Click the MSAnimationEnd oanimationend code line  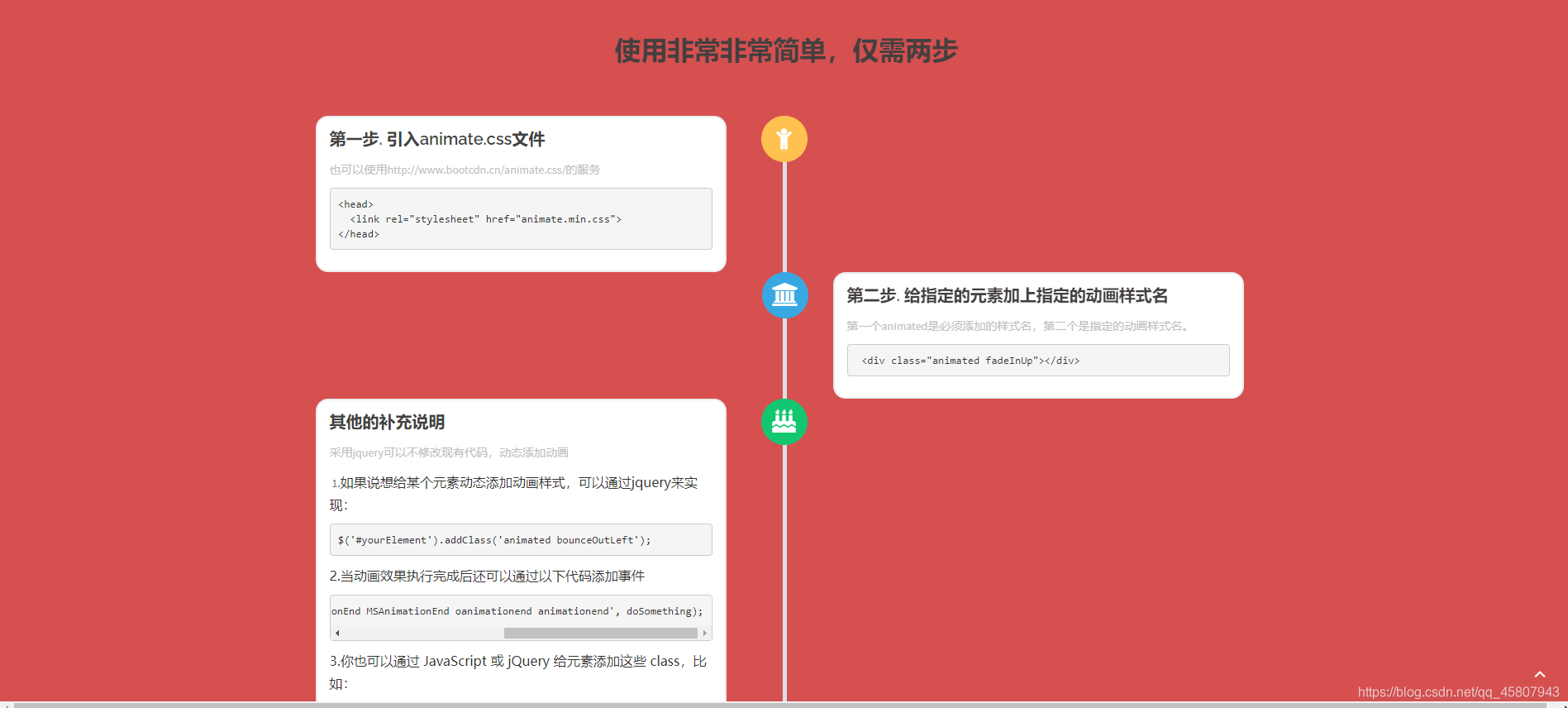(x=517, y=611)
